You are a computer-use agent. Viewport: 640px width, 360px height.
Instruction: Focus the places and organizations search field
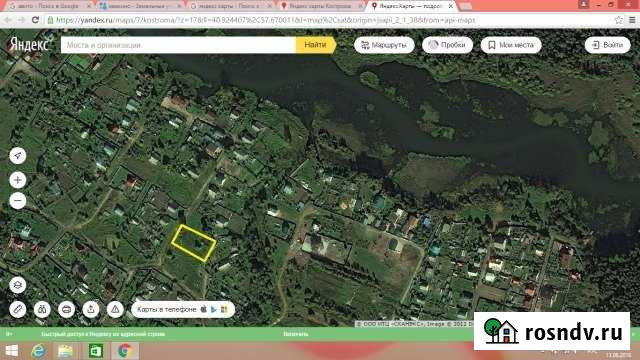pos(178,45)
